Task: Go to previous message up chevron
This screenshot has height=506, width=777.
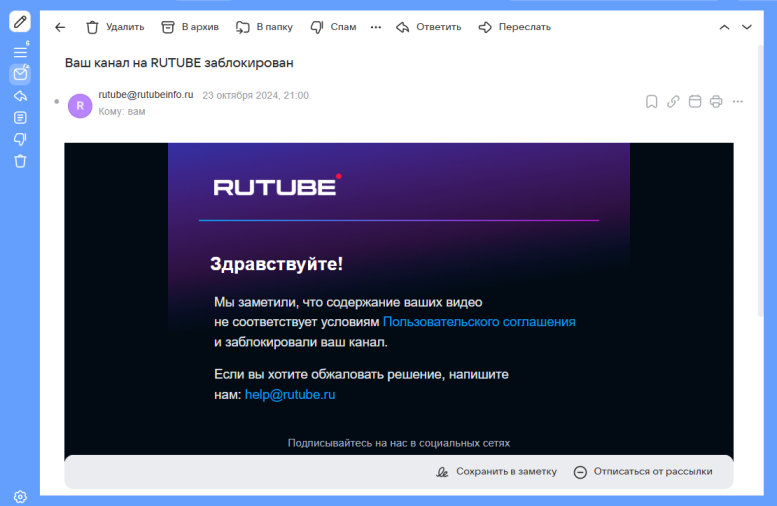Action: pyautogui.click(x=724, y=27)
